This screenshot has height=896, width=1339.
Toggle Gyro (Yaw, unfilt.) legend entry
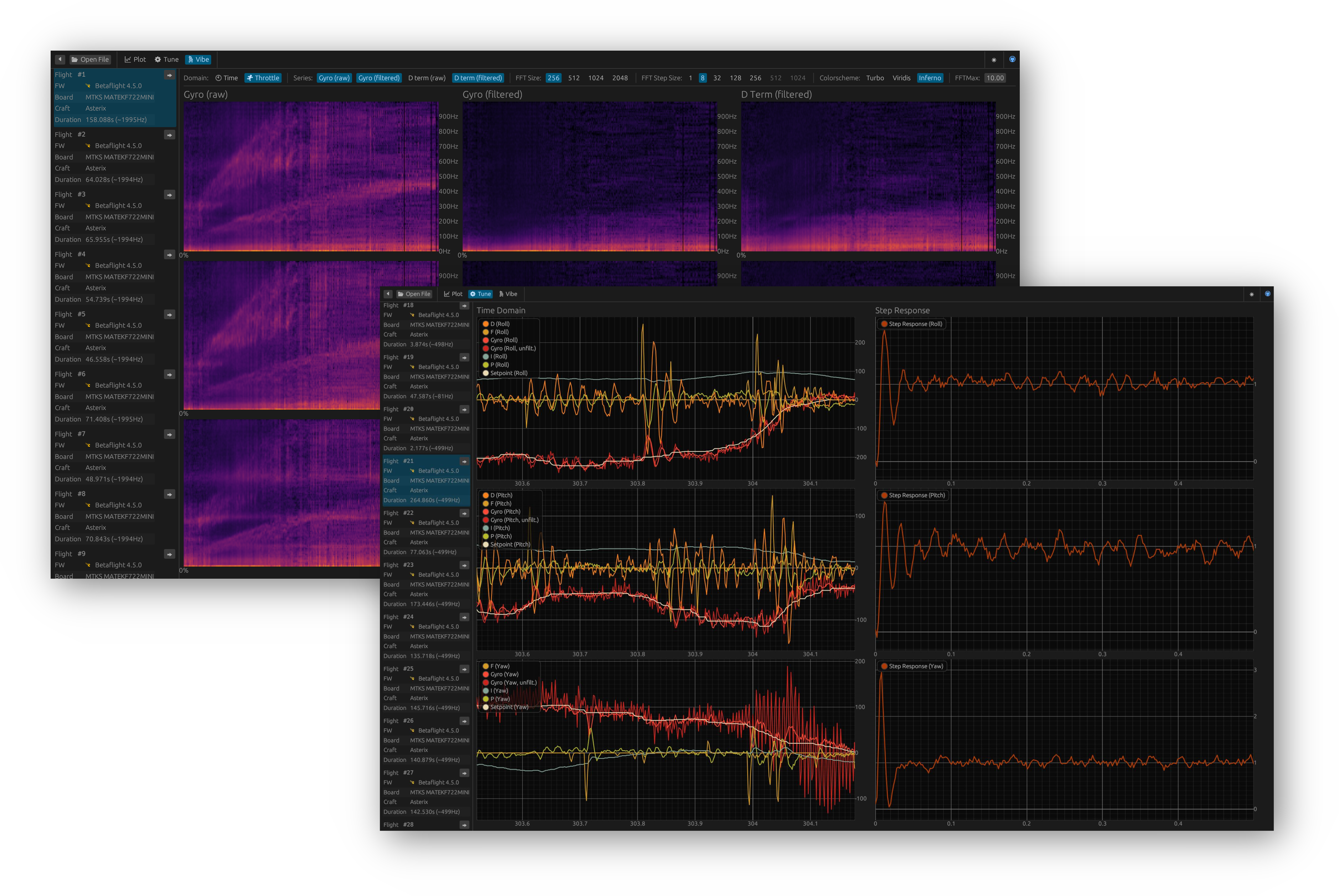click(x=513, y=683)
